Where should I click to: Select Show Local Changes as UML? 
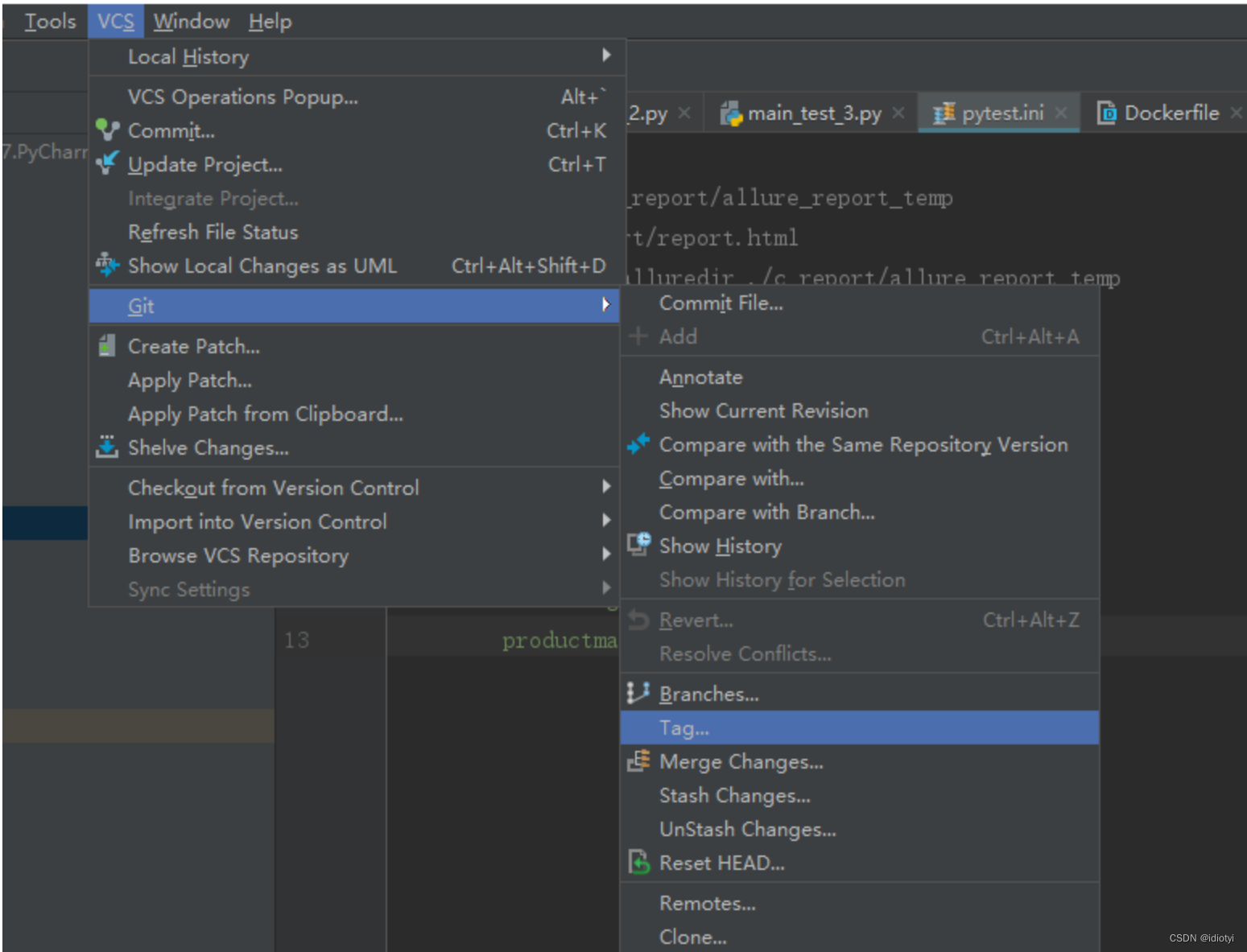point(353,266)
